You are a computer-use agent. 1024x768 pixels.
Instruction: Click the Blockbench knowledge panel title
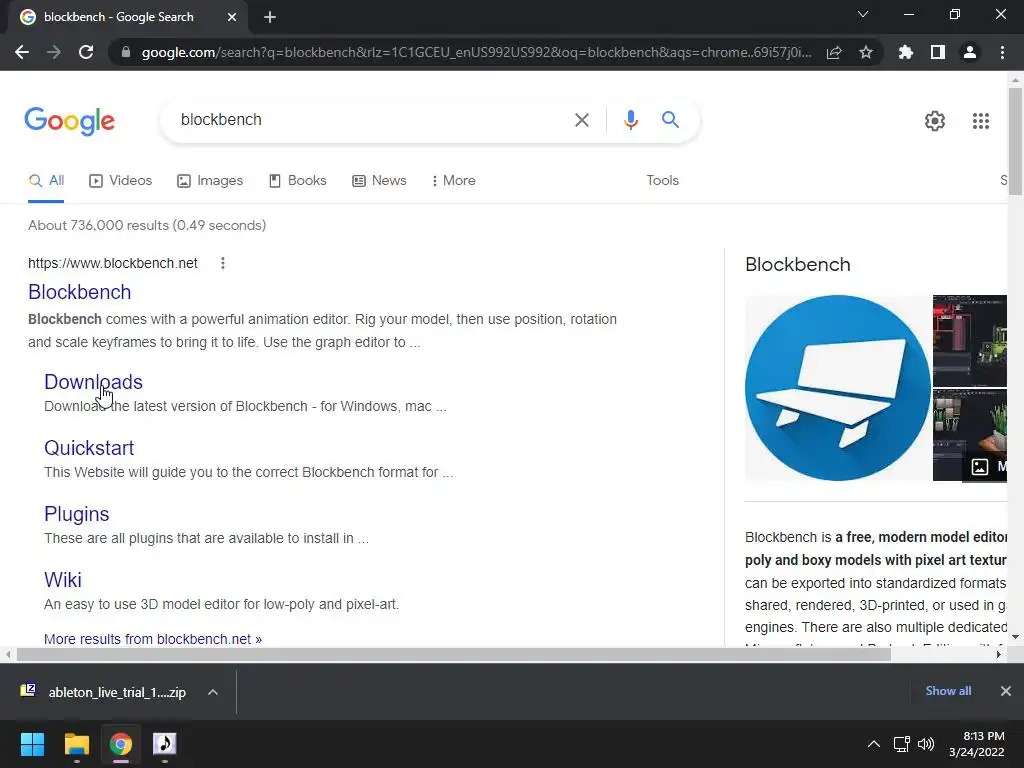[797, 264]
